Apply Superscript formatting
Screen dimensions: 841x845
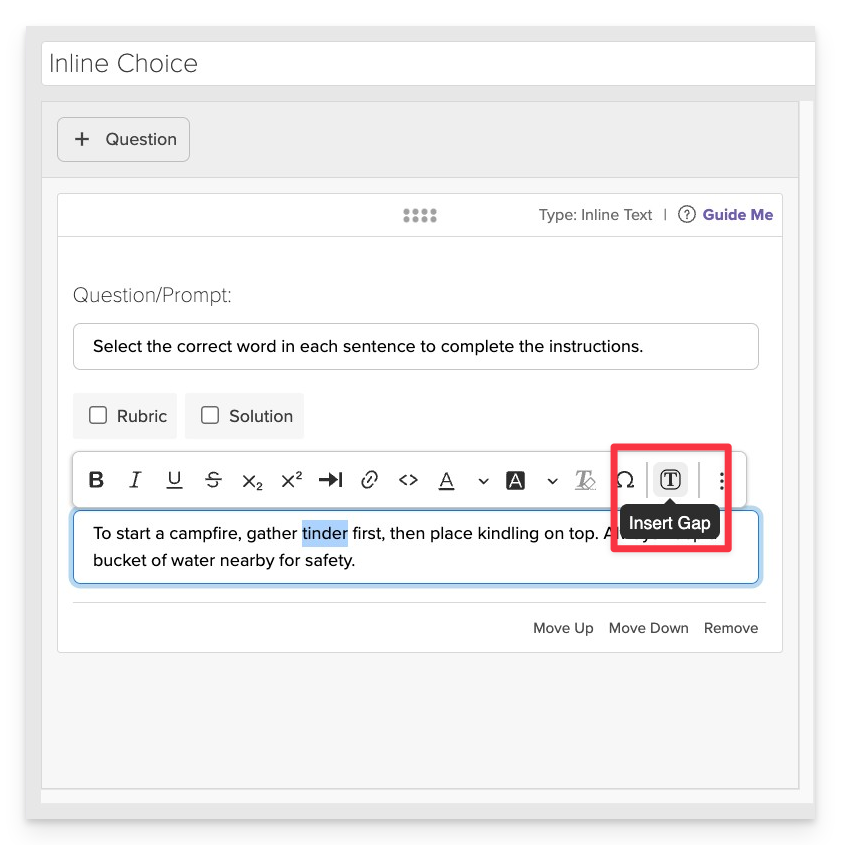[291, 479]
